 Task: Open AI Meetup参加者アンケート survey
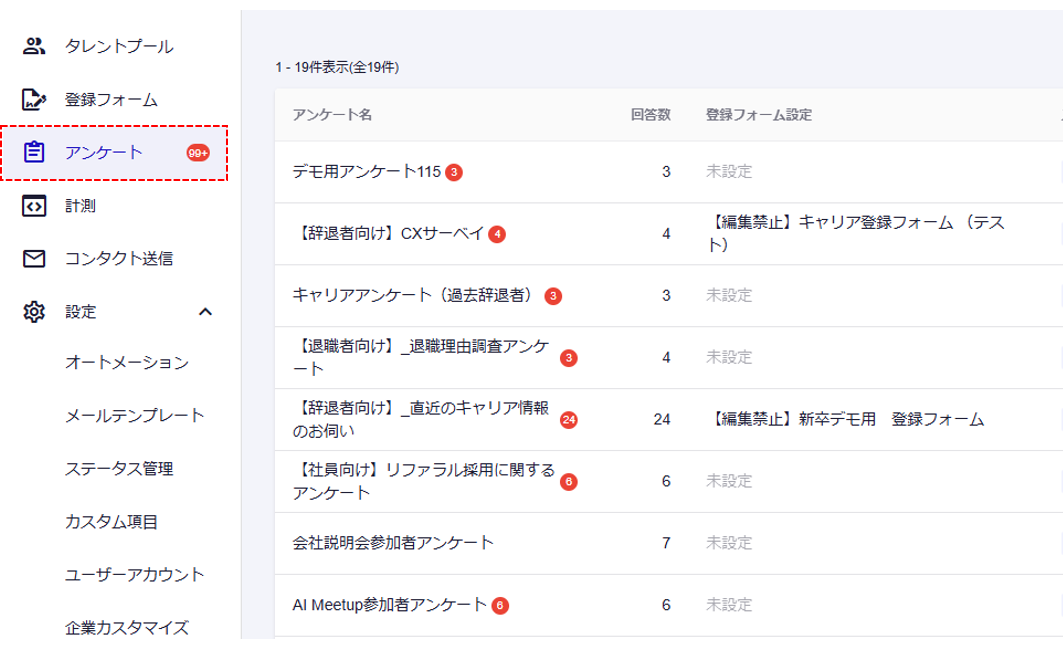point(389,604)
